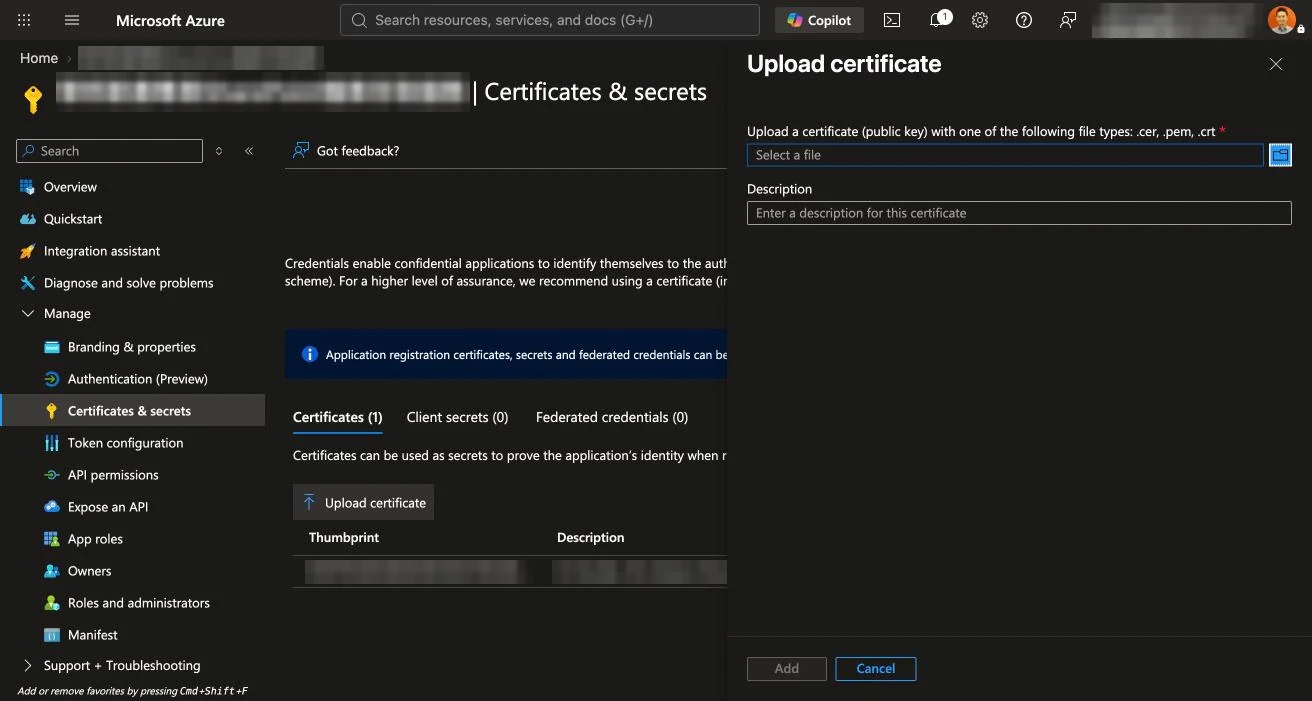Click the Add button in upload panel
The image size is (1312, 701).
click(787, 669)
